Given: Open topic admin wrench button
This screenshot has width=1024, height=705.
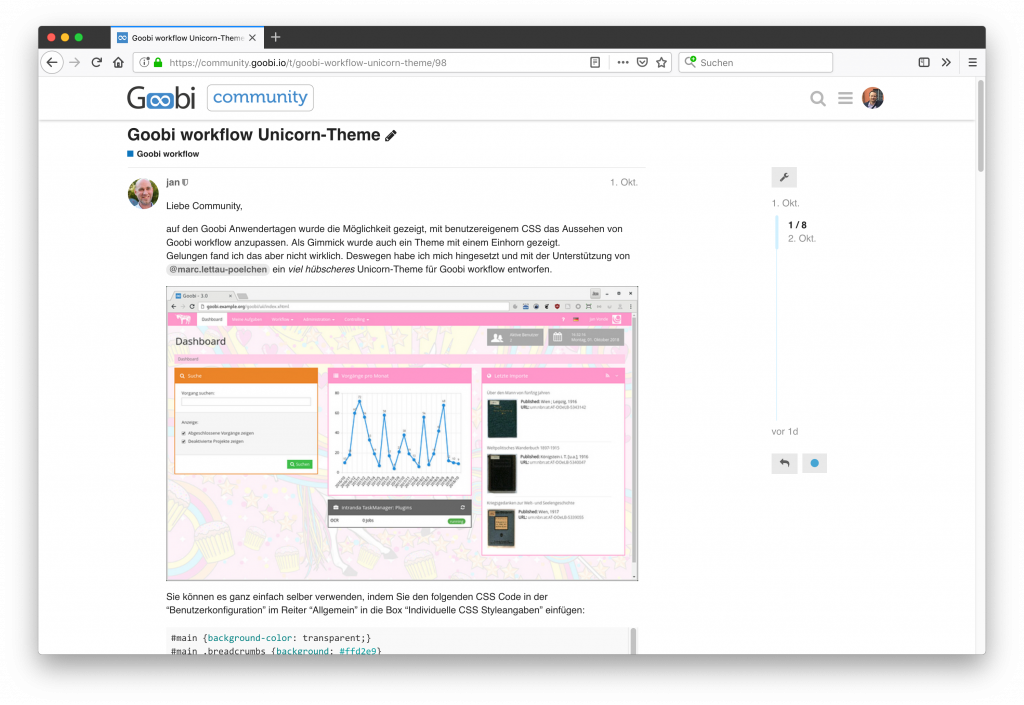Looking at the screenshot, I should (784, 178).
